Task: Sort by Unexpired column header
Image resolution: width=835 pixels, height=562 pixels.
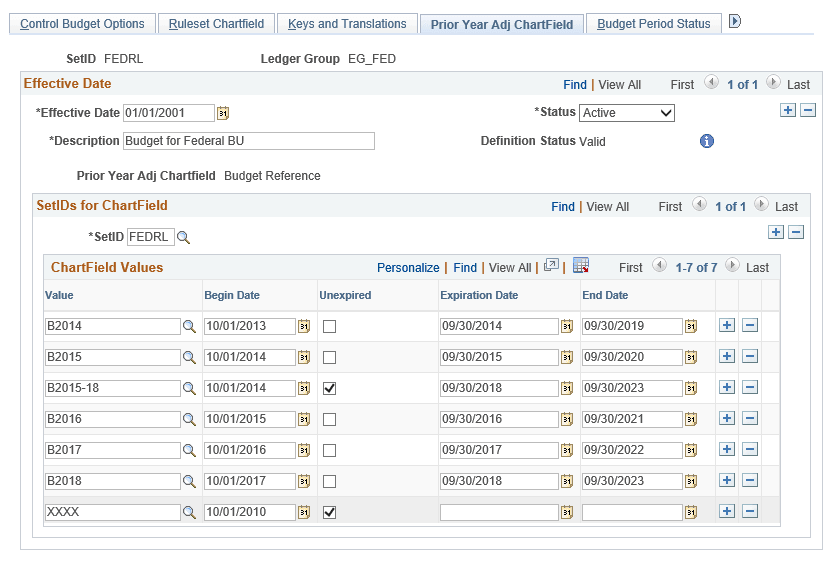Action: click(345, 295)
